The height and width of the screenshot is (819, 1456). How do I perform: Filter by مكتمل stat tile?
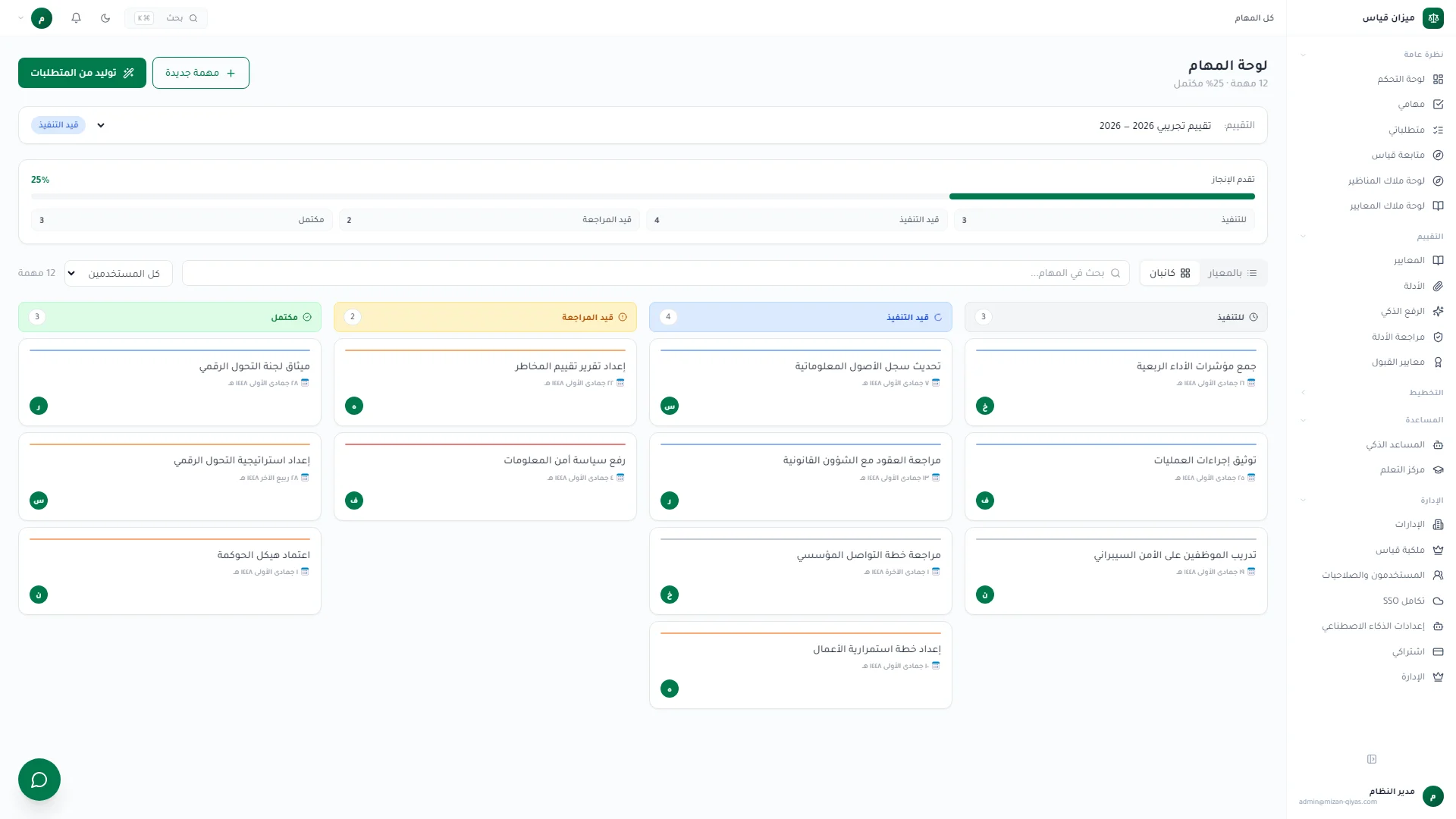[x=182, y=220]
